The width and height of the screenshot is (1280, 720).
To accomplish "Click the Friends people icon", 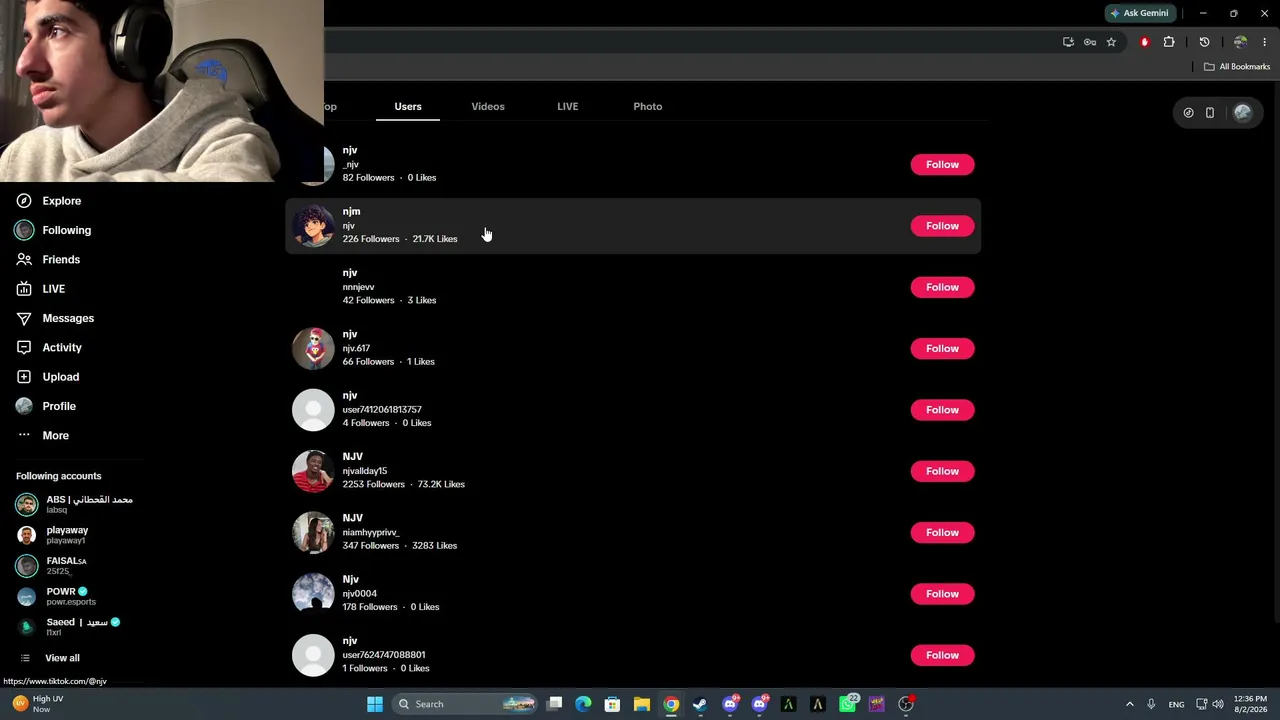I will [24, 260].
